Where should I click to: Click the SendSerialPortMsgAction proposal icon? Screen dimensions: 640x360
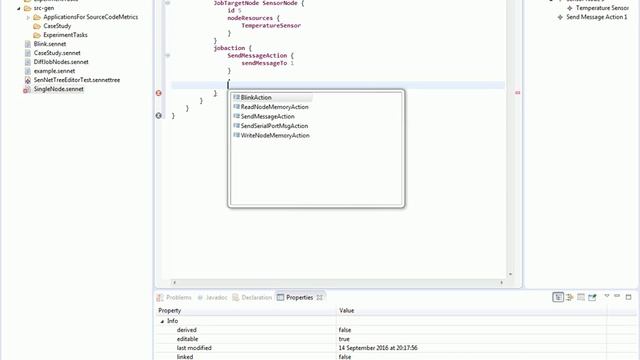pyautogui.click(x=236, y=125)
